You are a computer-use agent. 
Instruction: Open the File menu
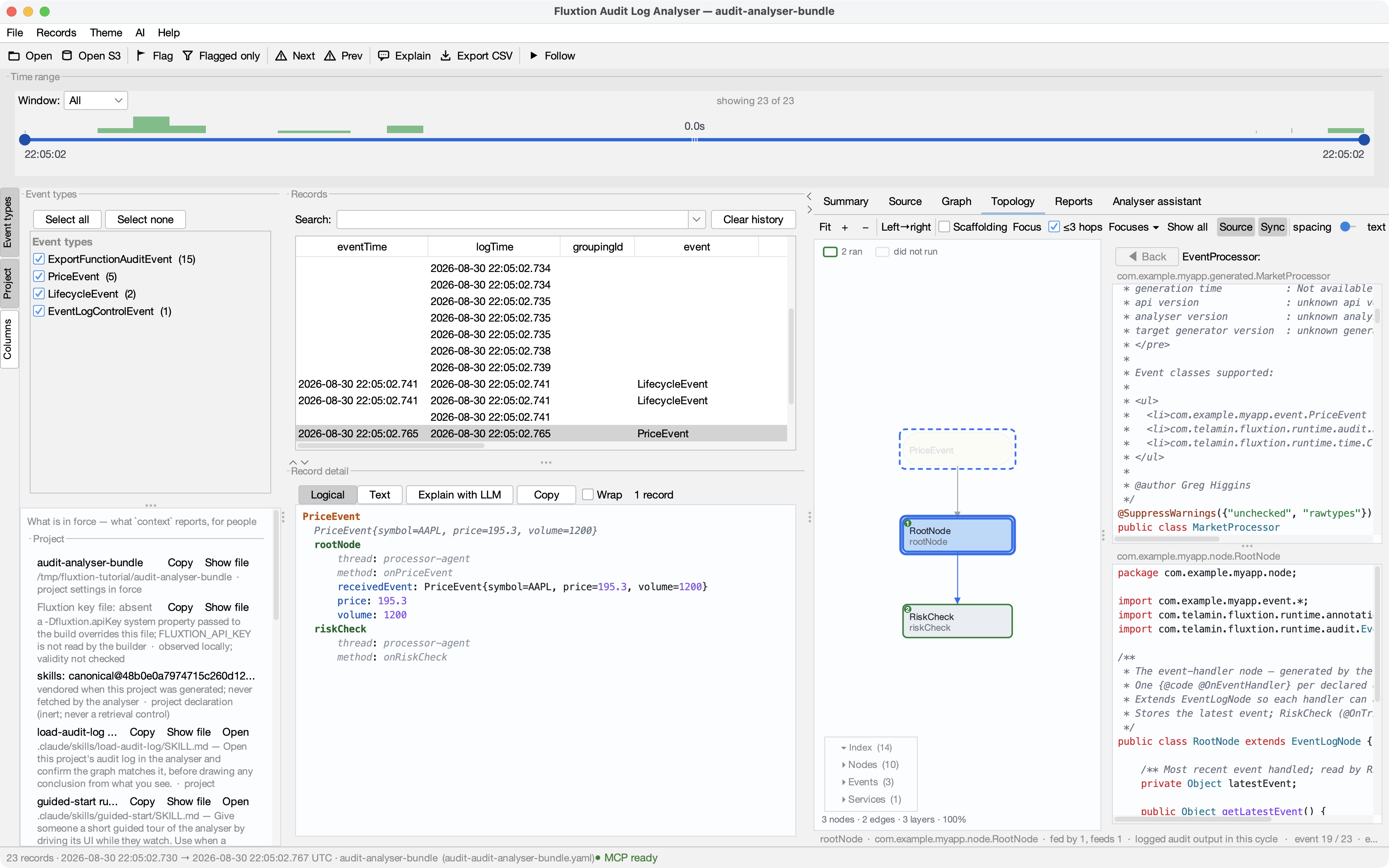point(15,33)
